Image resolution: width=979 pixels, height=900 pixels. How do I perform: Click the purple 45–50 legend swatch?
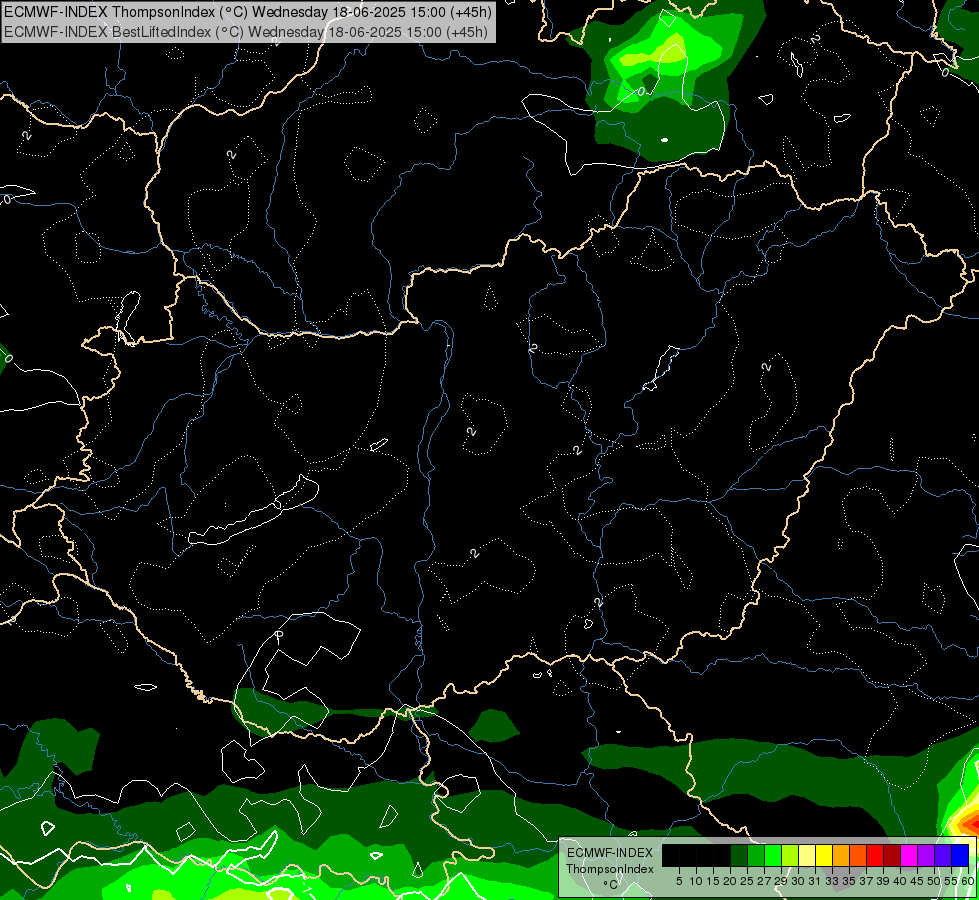point(926,855)
